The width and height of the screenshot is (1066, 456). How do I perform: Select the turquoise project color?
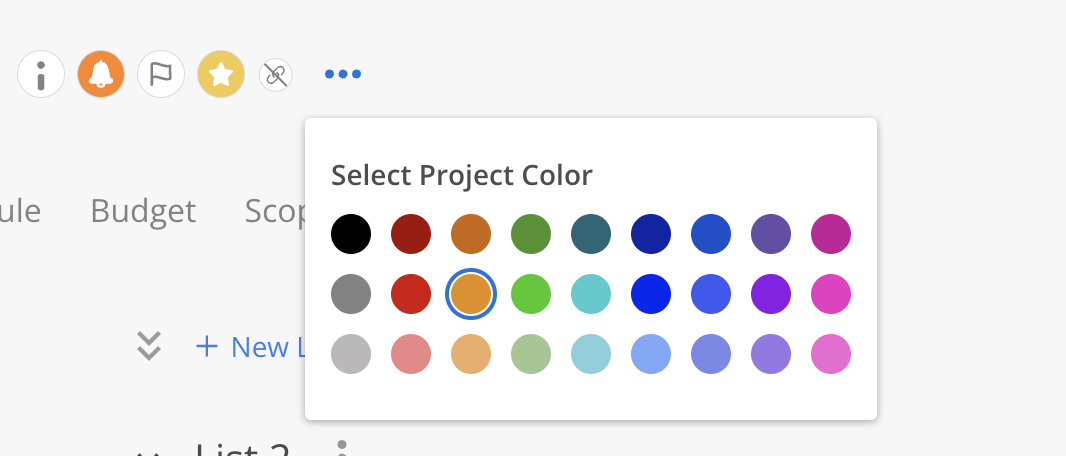[591, 294]
